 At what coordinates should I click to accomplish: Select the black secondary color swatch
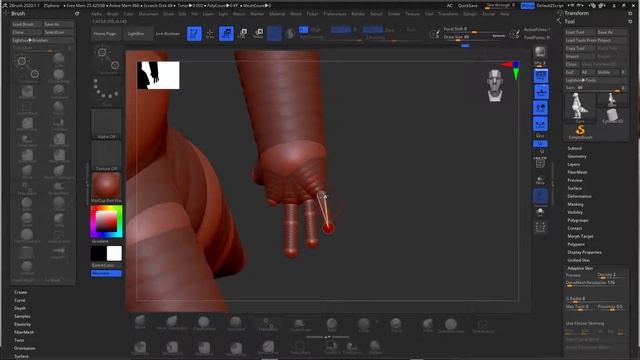click(x=98, y=253)
